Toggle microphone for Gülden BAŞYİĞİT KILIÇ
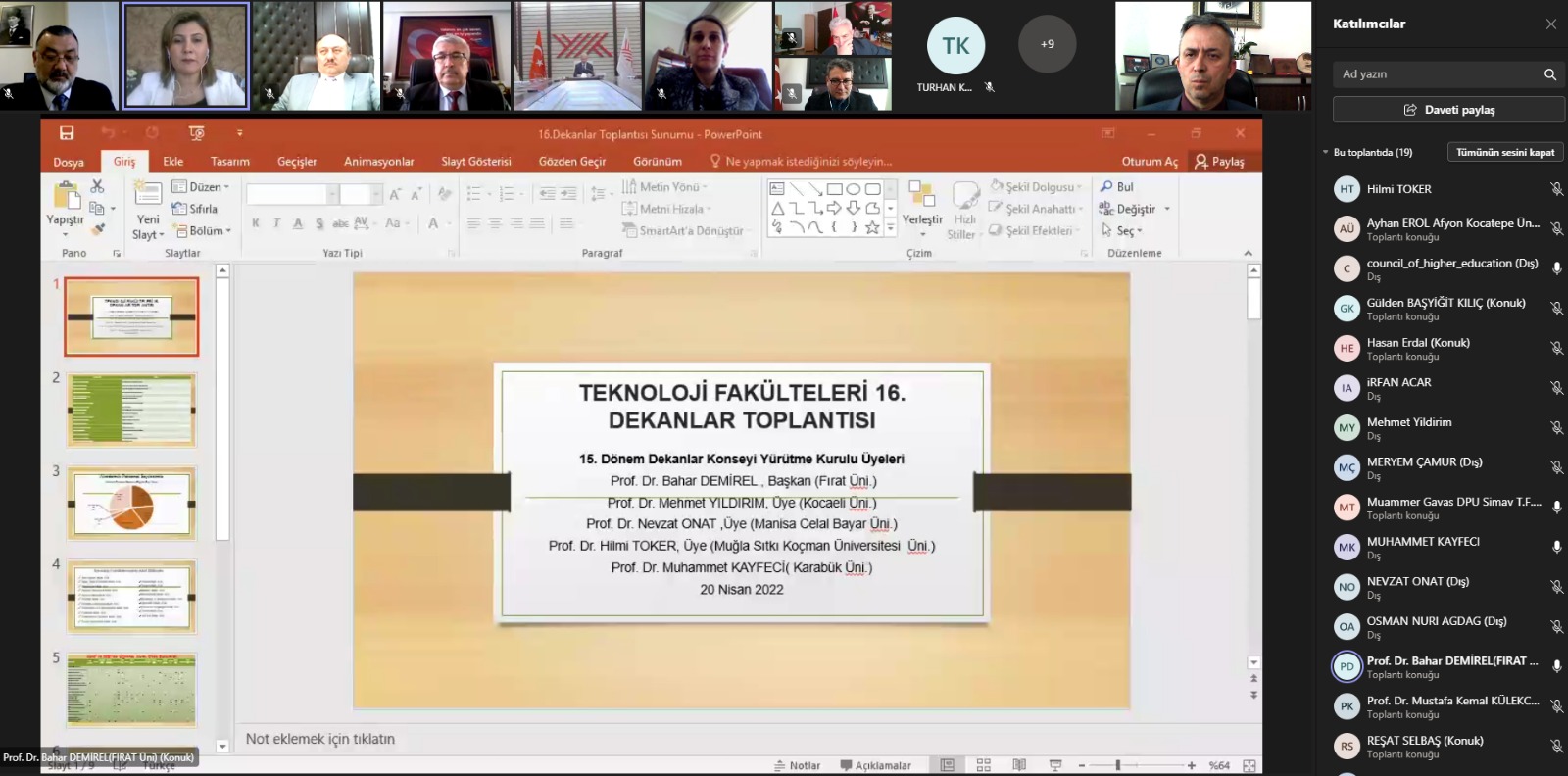1568x776 pixels. (1556, 309)
